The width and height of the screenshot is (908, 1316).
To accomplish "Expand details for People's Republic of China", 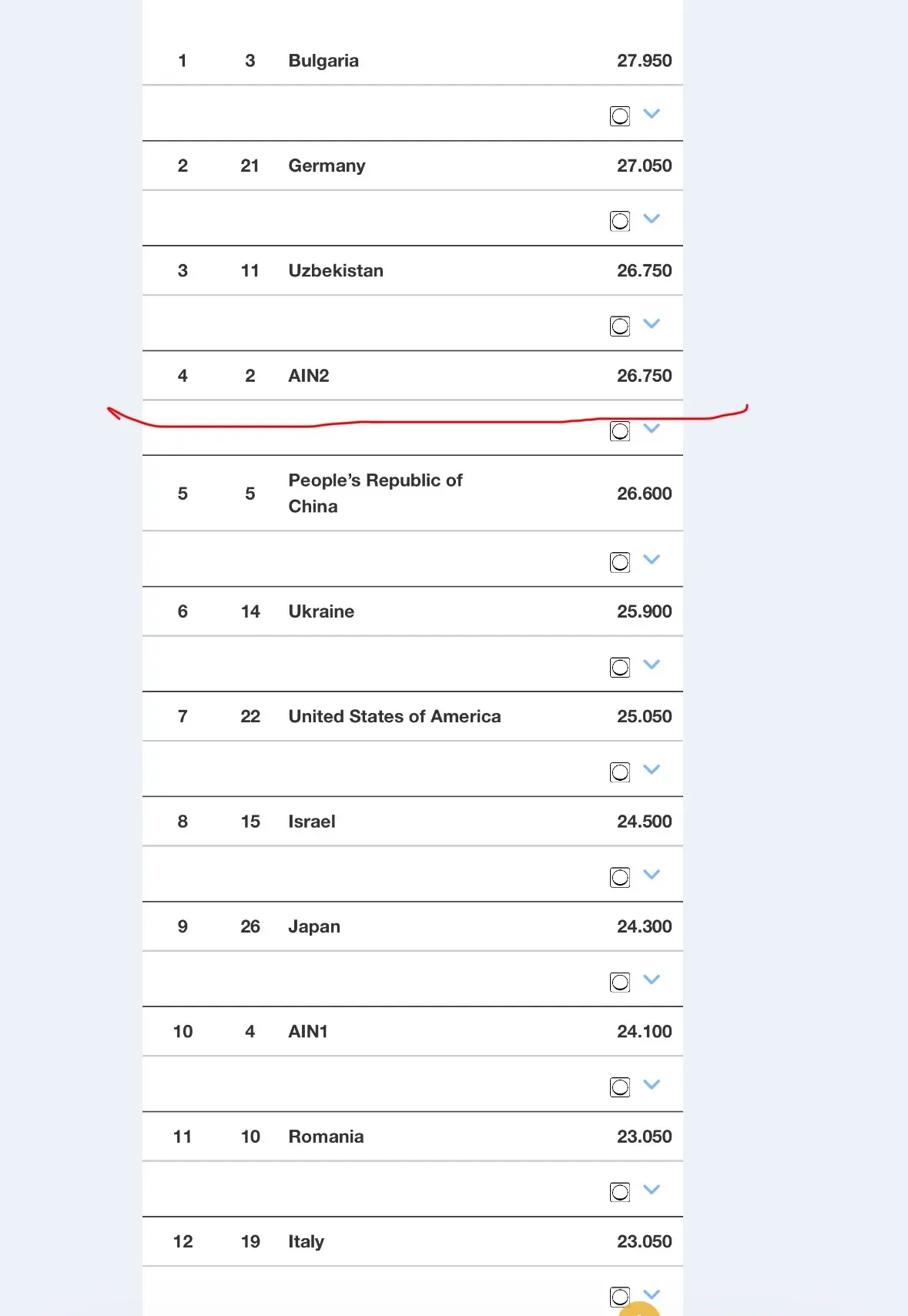I will [652, 560].
